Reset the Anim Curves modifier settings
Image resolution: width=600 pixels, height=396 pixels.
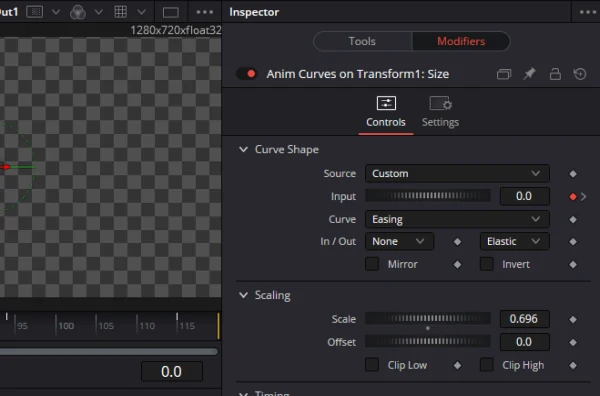coord(580,73)
